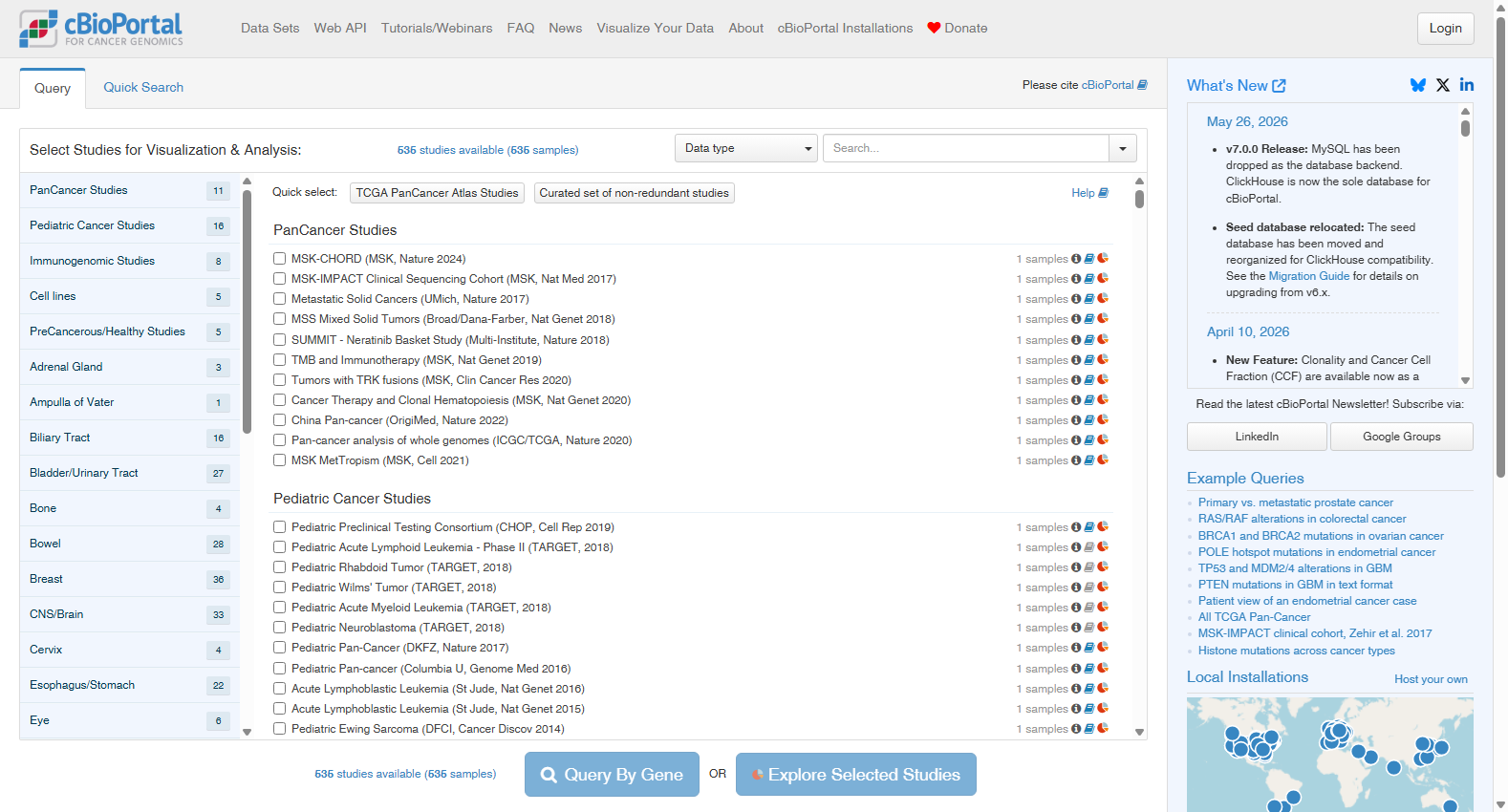
Task: Open publication book icon for MSK-CHORD study
Action: 1089,259
